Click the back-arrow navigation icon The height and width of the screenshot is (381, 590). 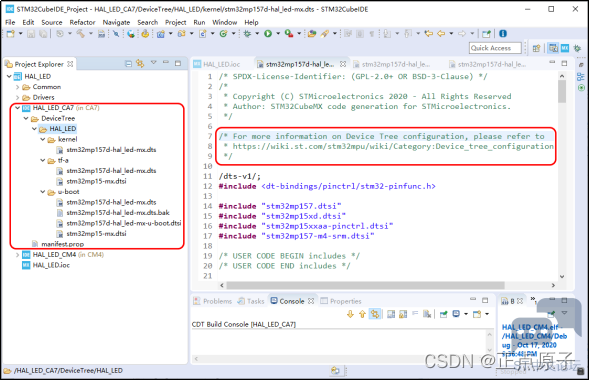click(x=441, y=34)
